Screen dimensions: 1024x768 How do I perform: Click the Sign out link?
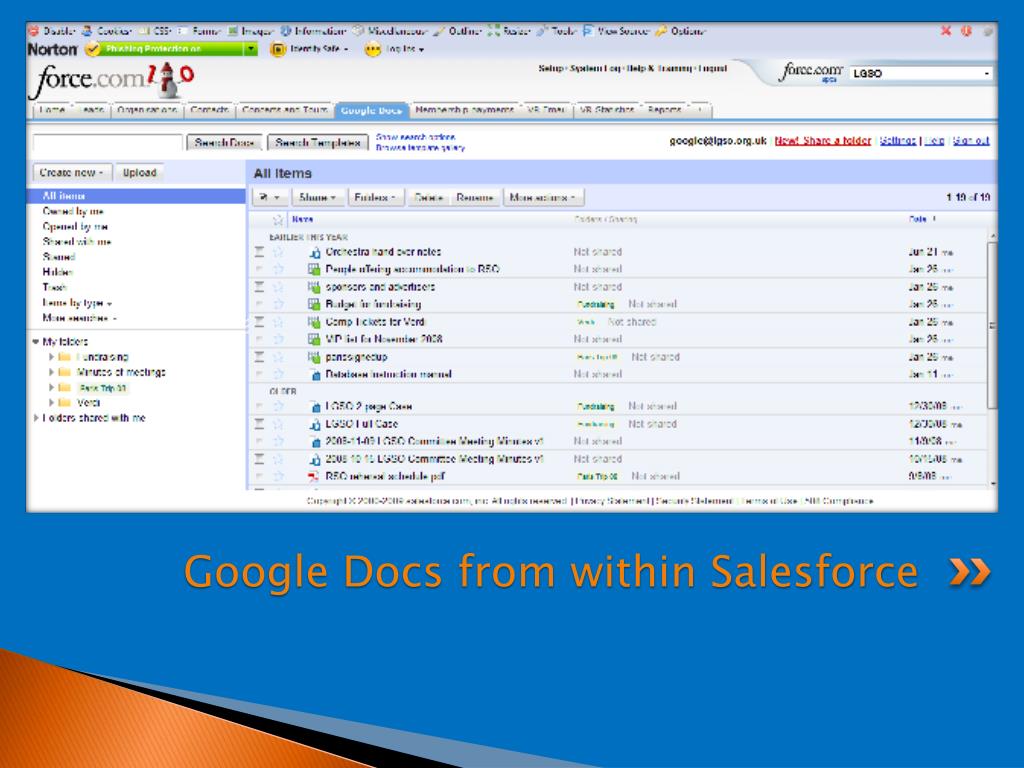[x=971, y=141]
